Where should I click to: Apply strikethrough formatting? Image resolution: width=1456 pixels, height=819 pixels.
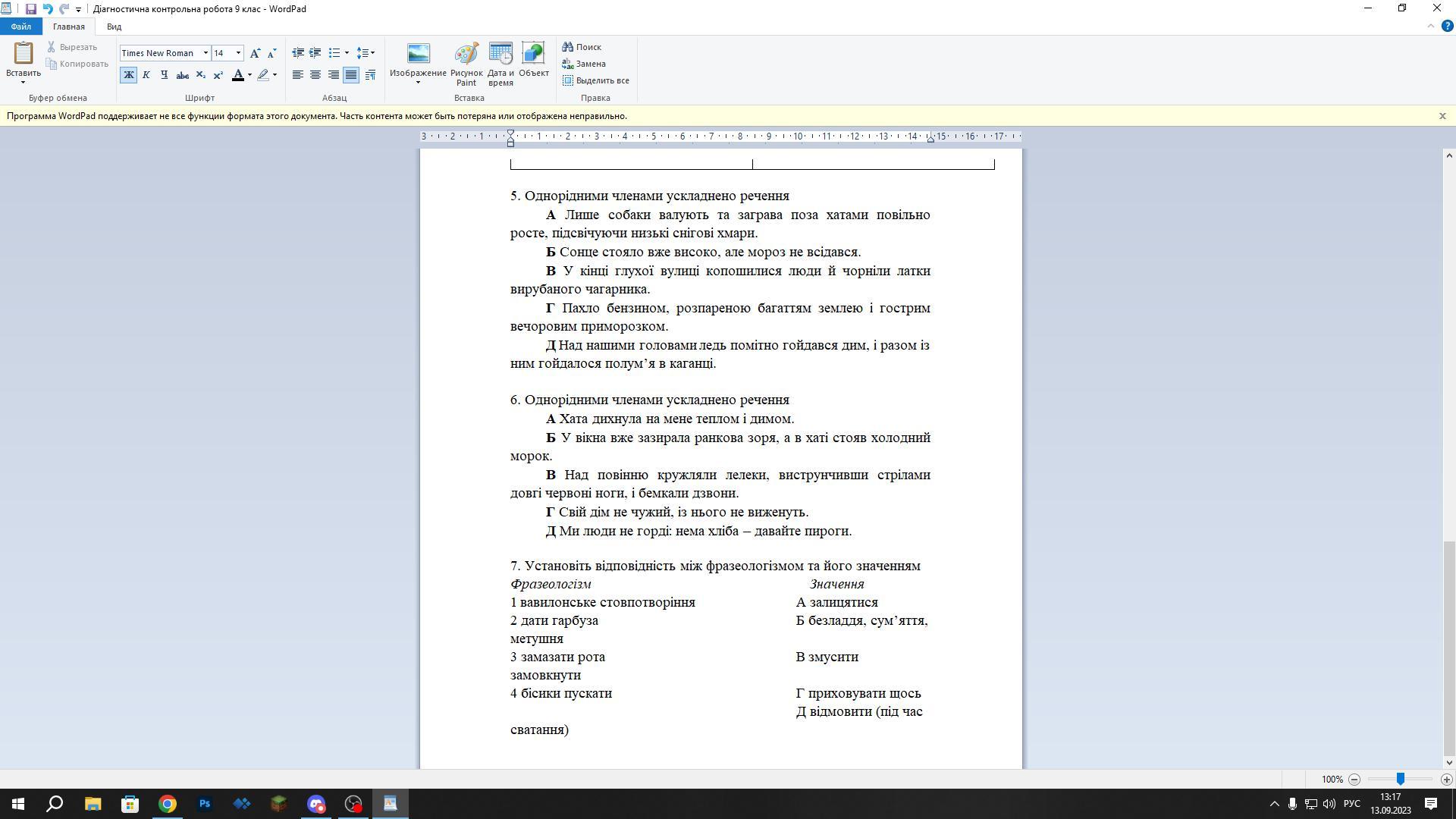pos(182,75)
